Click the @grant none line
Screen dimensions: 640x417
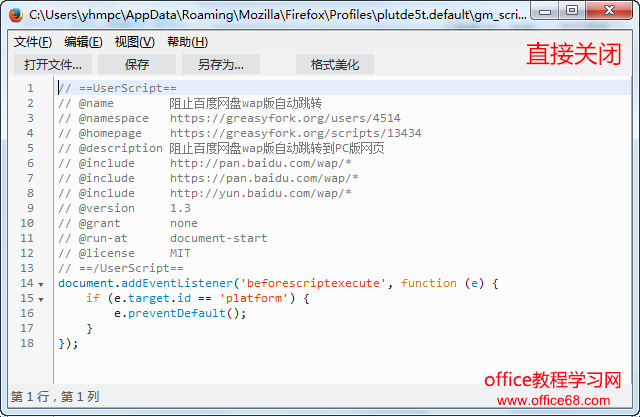(x=128, y=224)
